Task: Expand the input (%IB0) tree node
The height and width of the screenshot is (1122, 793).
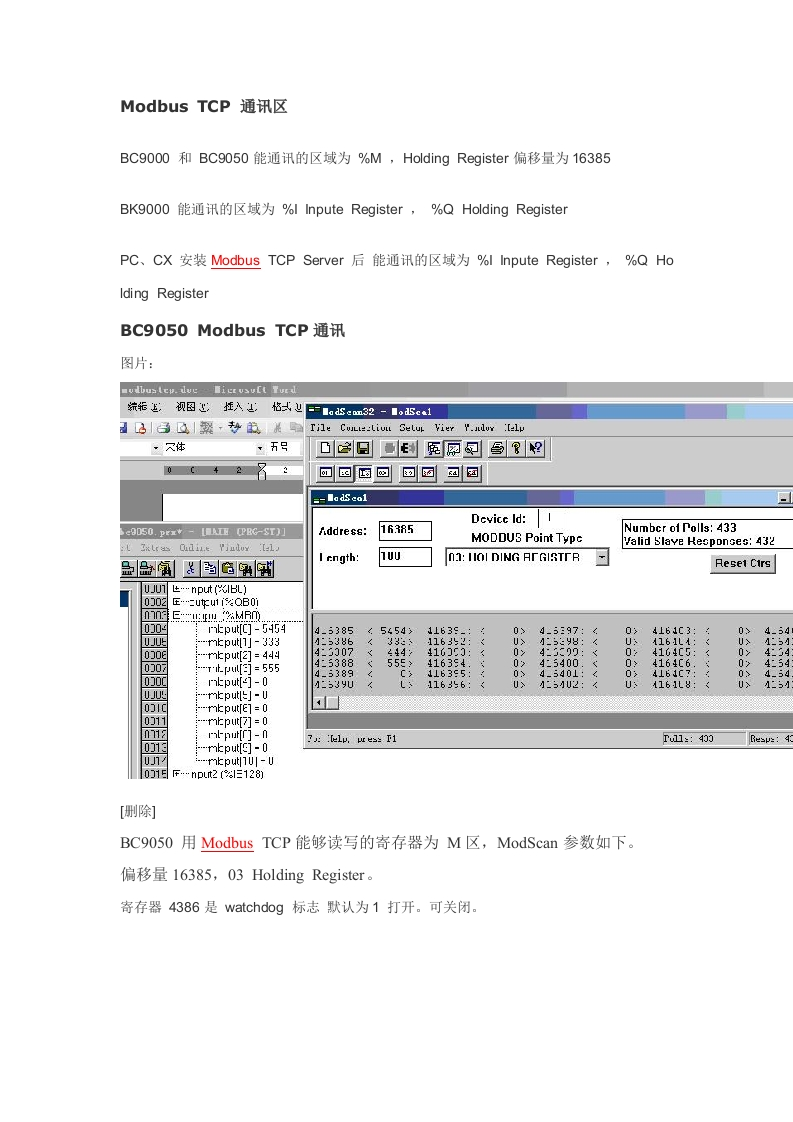Action: point(176,589)
